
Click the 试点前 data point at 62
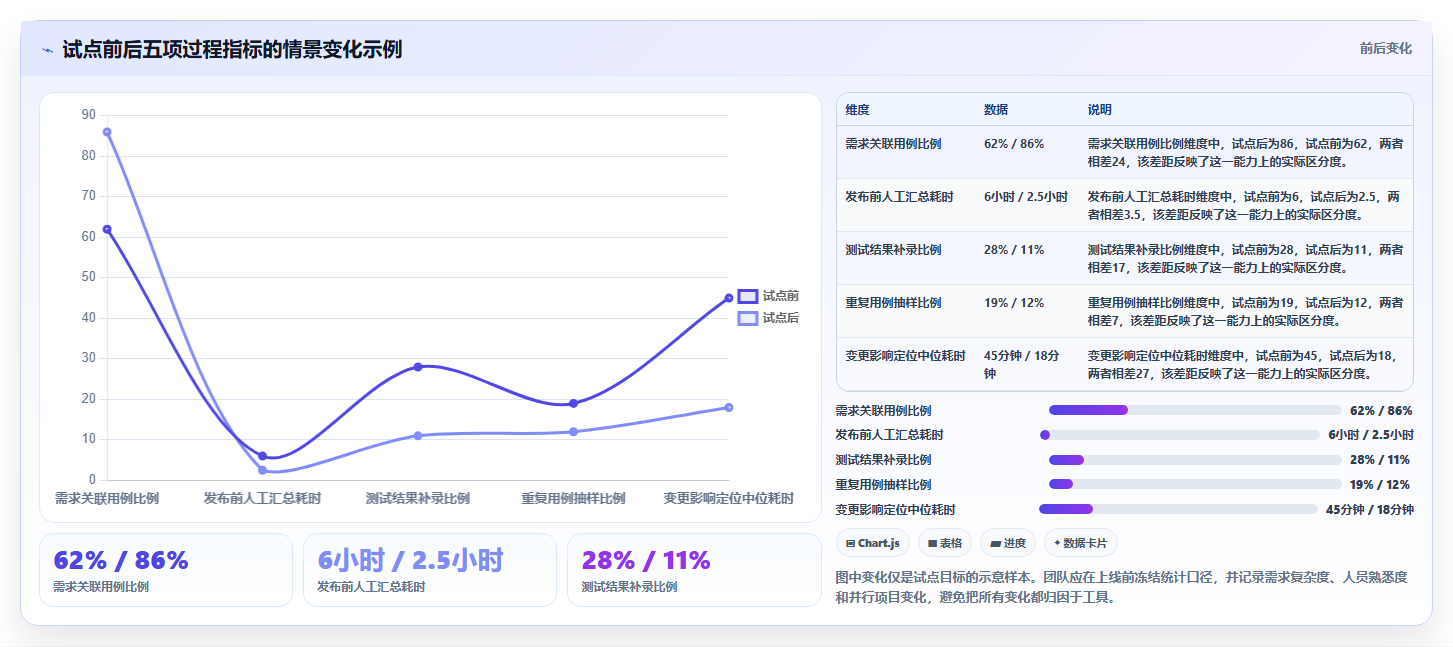[107, 229]
